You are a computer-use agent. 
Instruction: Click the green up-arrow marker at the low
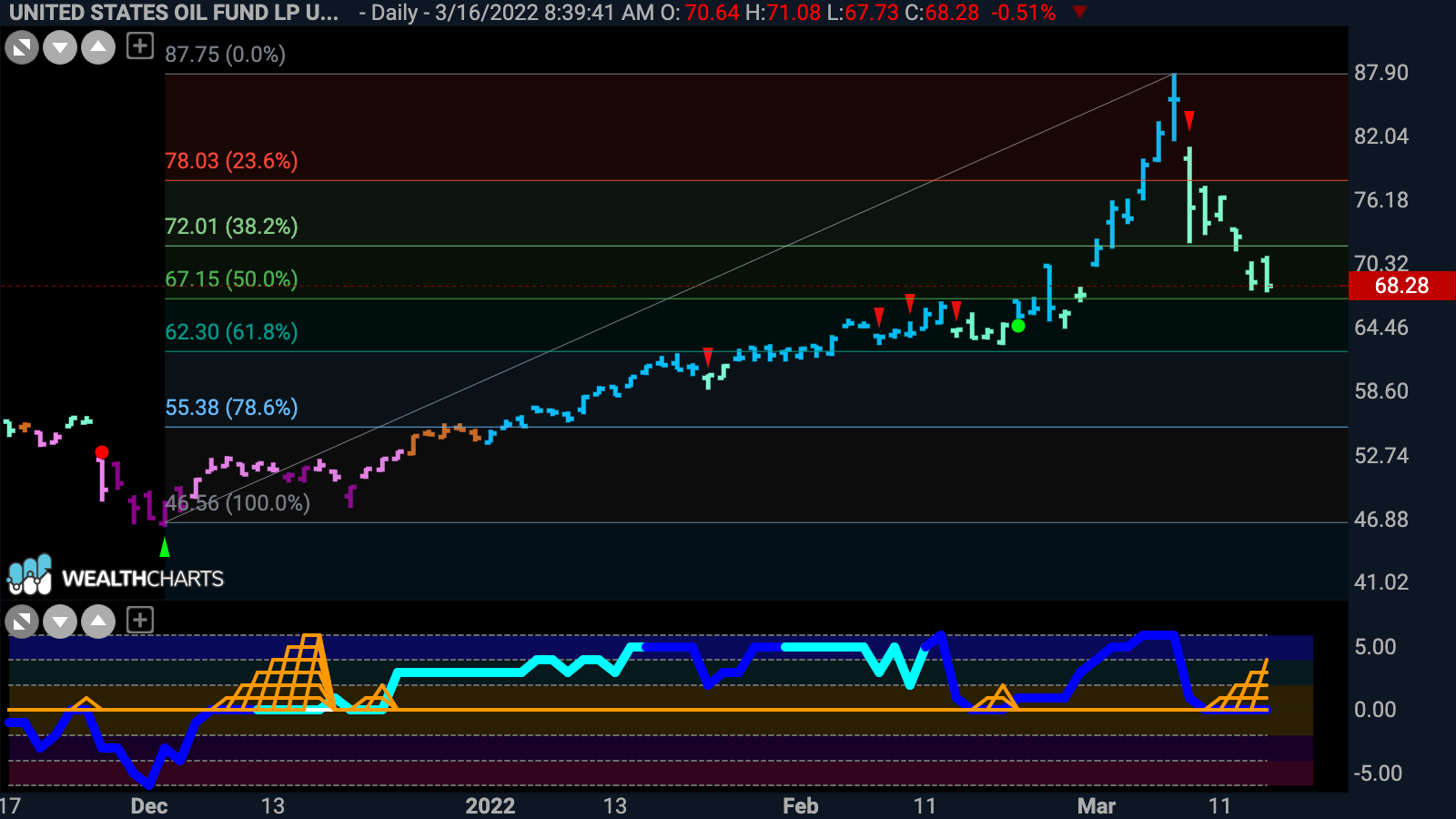(165, 547)
